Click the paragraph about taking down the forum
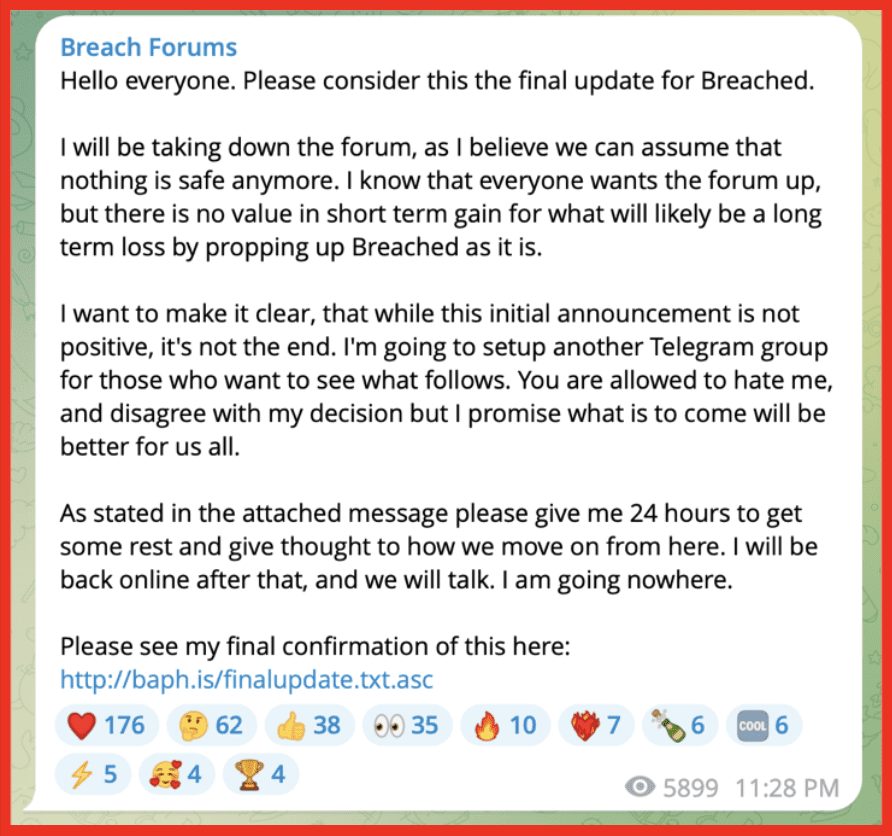 [x=441, y=197]
